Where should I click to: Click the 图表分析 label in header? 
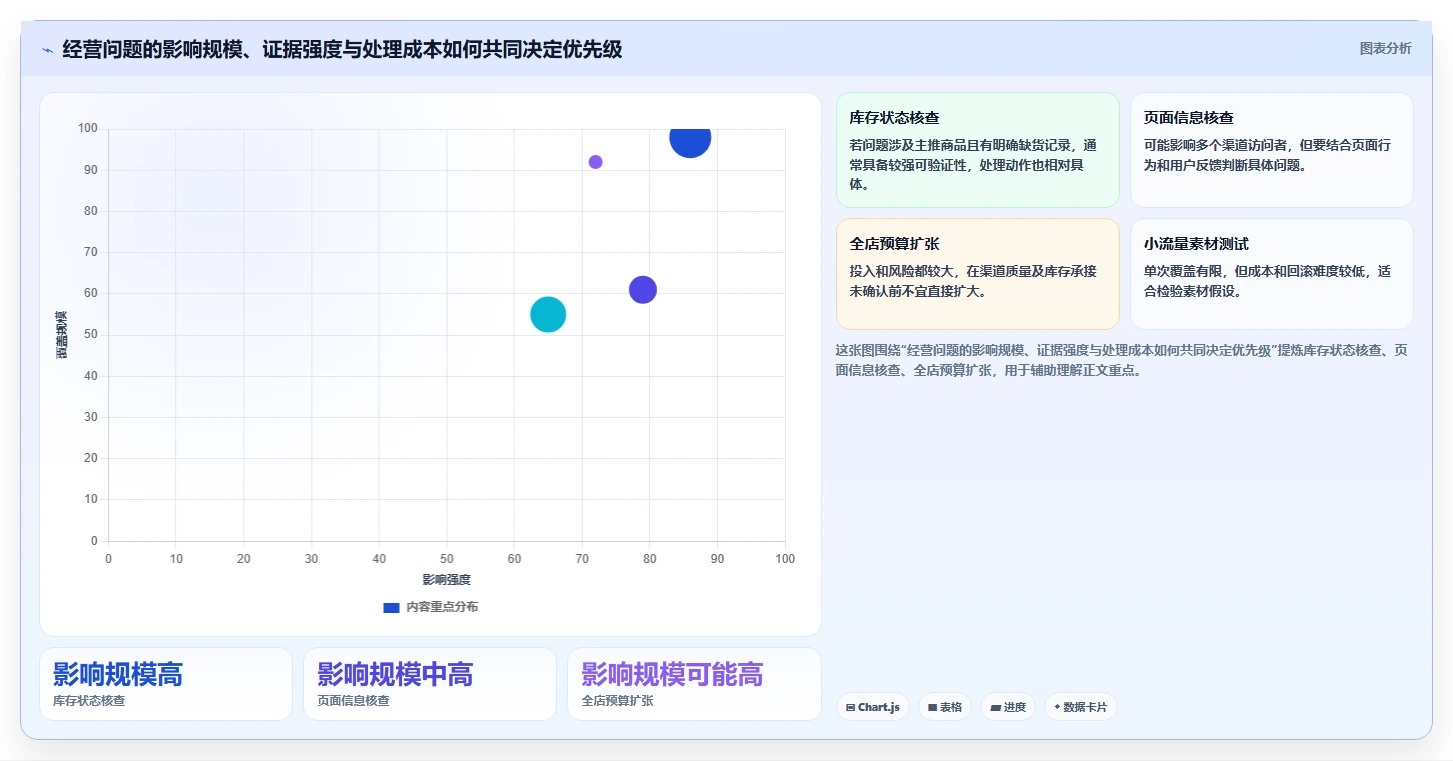1385,48
